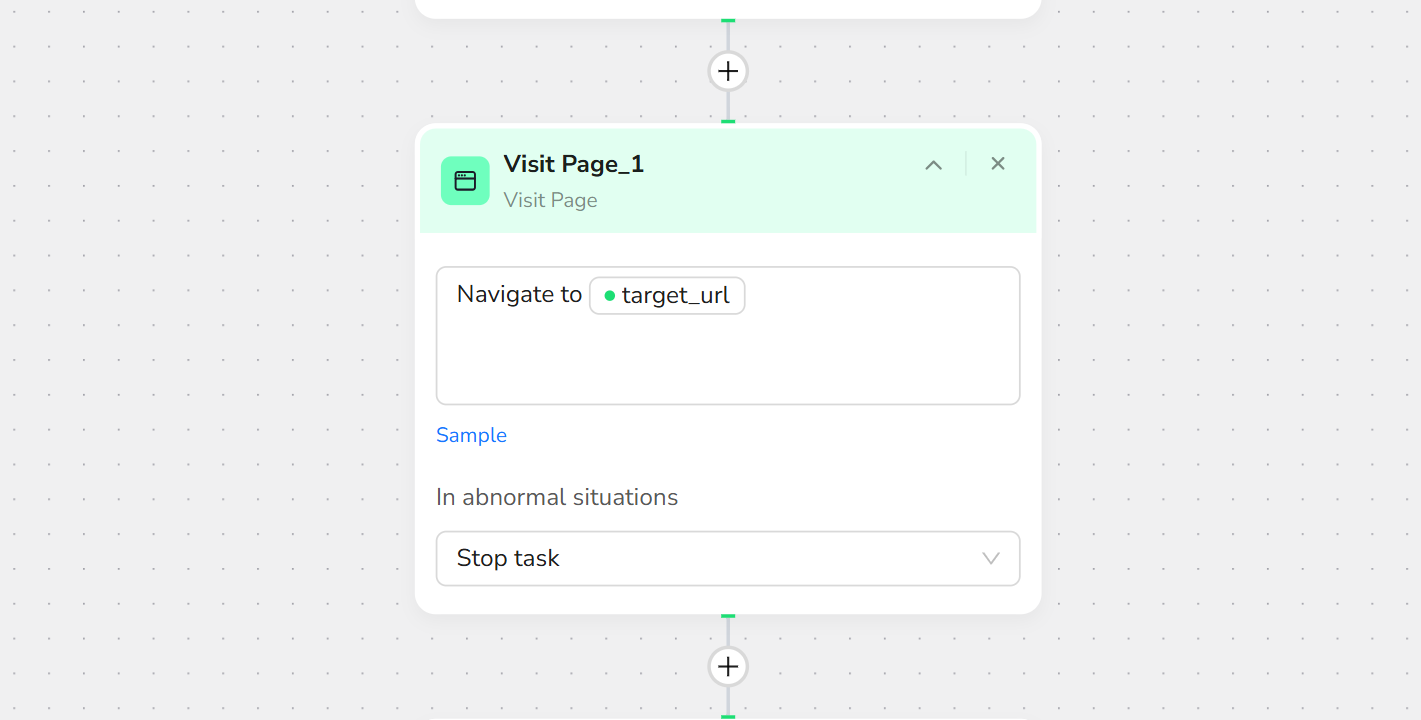
Task: Close the Visit Page_1 node
Action: (x=998, y=164)
